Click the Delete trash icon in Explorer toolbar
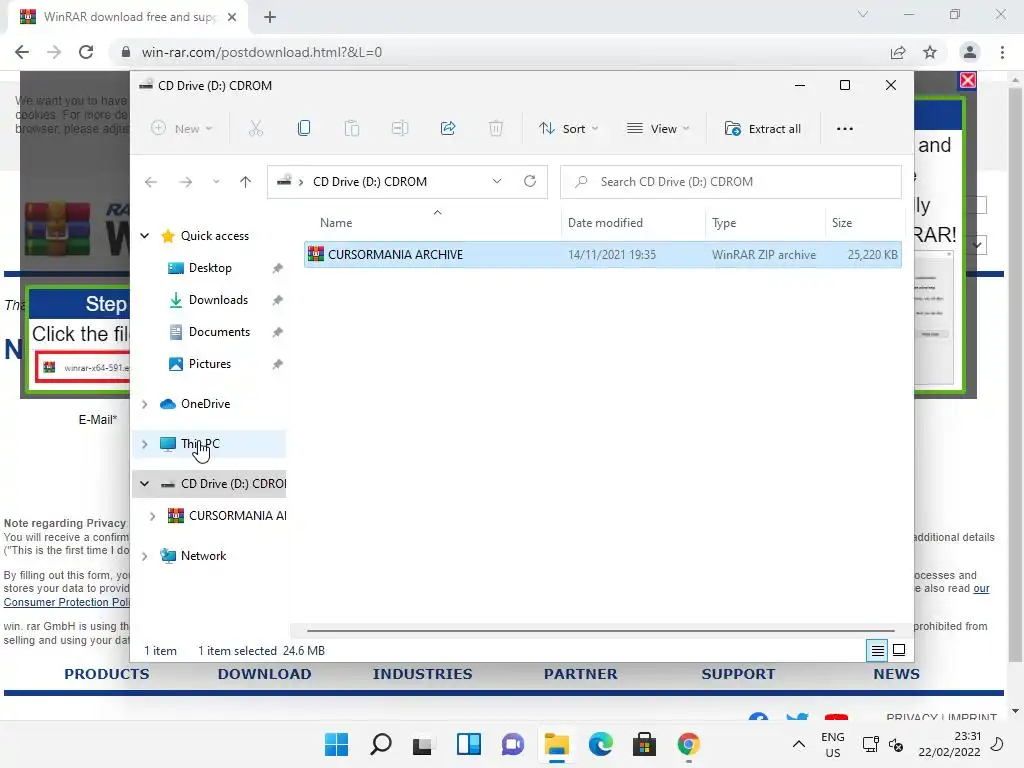The width and height of the screenshot is (1024, 768). [x=496, y=129]
